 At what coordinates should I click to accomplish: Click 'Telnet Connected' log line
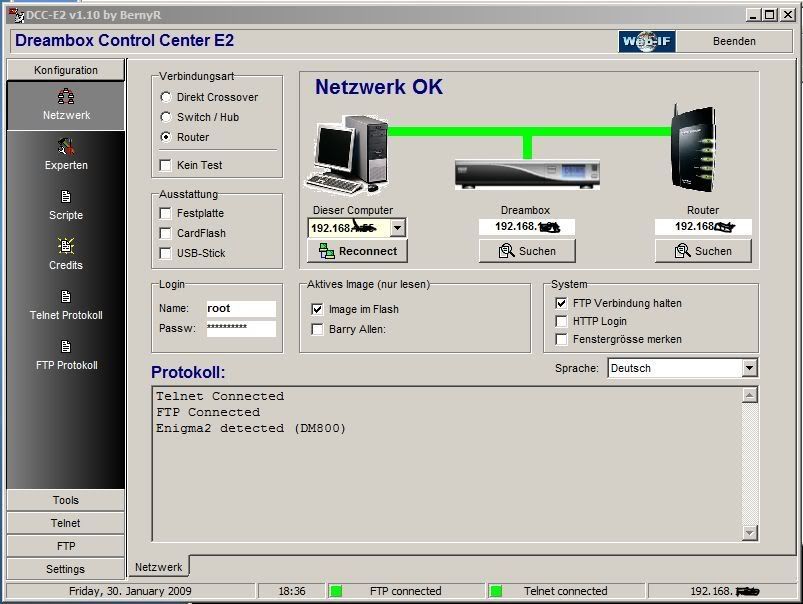220,397
